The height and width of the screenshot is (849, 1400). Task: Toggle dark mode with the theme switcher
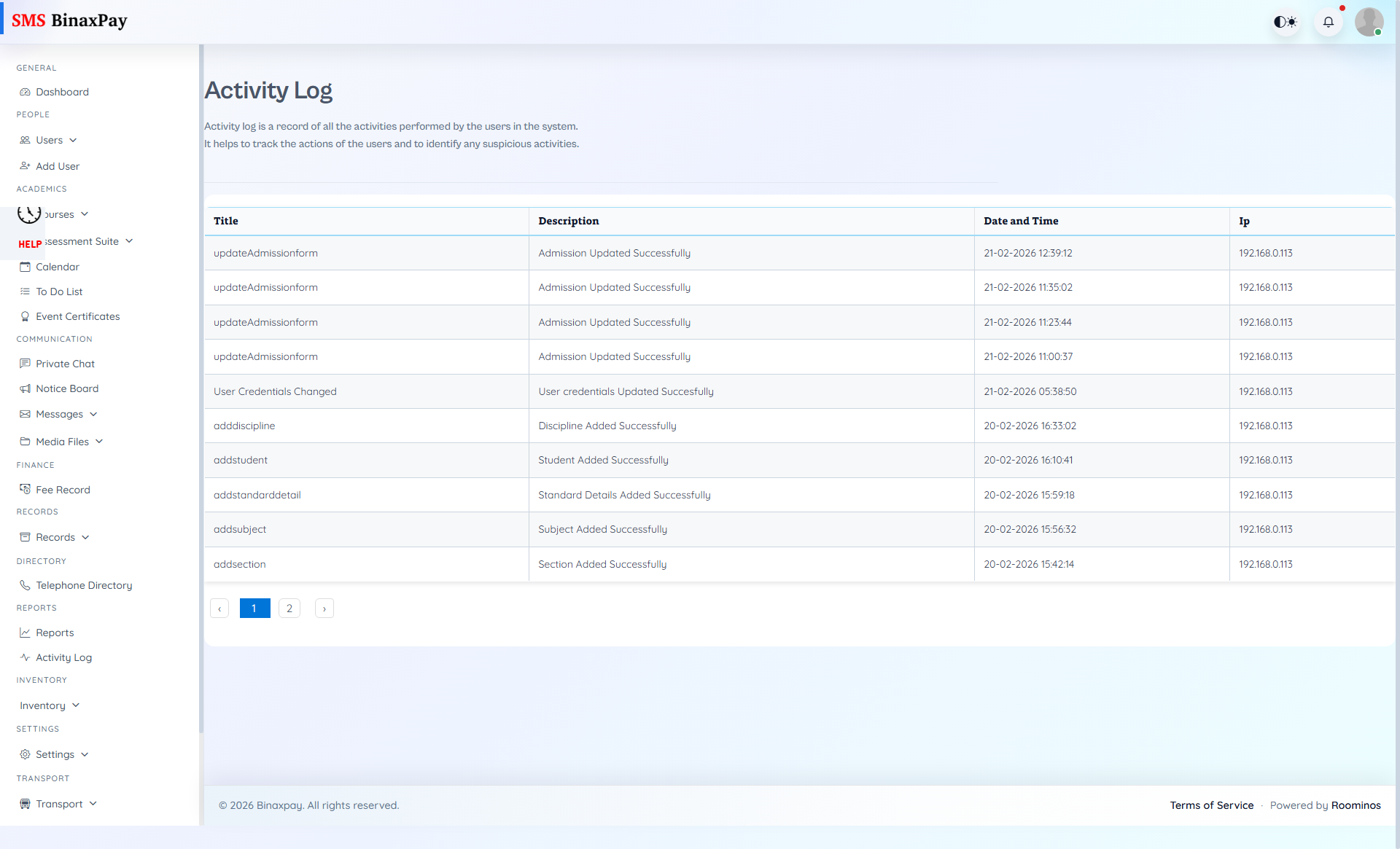click(1286, 22)
